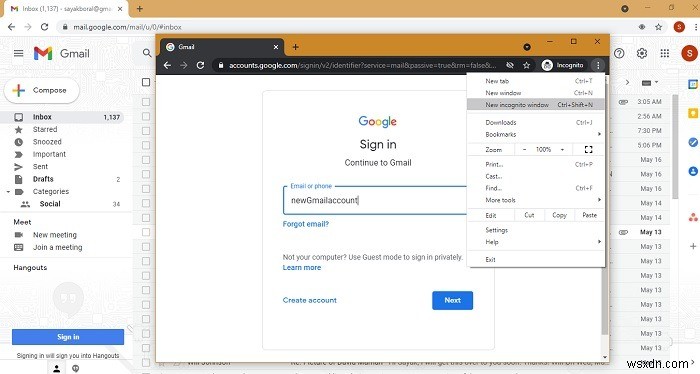Image resolution: width=700 pixels, height=374 pixels.
Task: Click the Gmail search magnifier icon
Action: coord(147,53)
